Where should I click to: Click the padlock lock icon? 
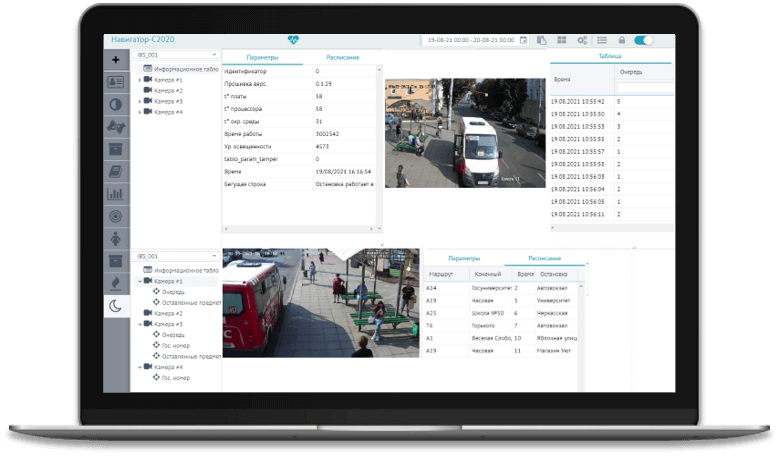pos(621,40)
